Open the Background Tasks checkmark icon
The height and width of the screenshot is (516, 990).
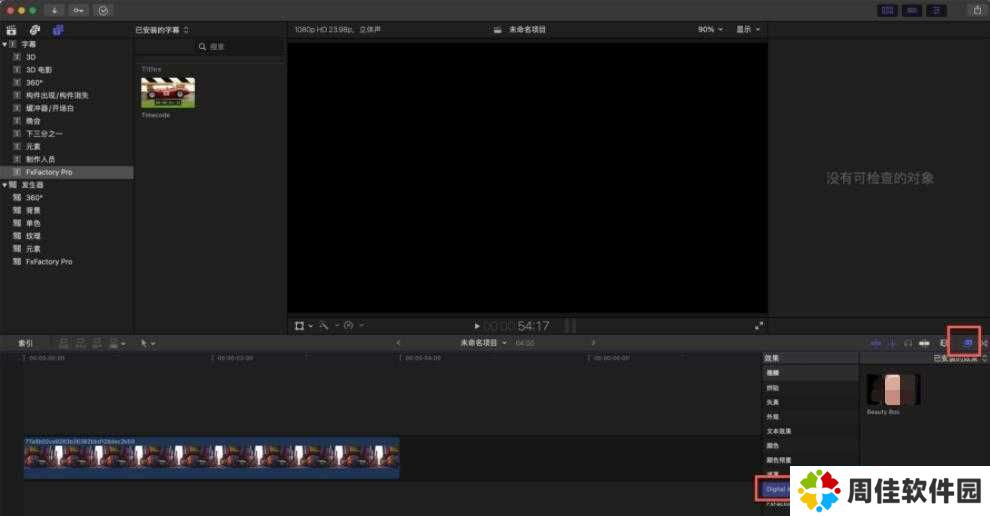(x=102, y=9)
